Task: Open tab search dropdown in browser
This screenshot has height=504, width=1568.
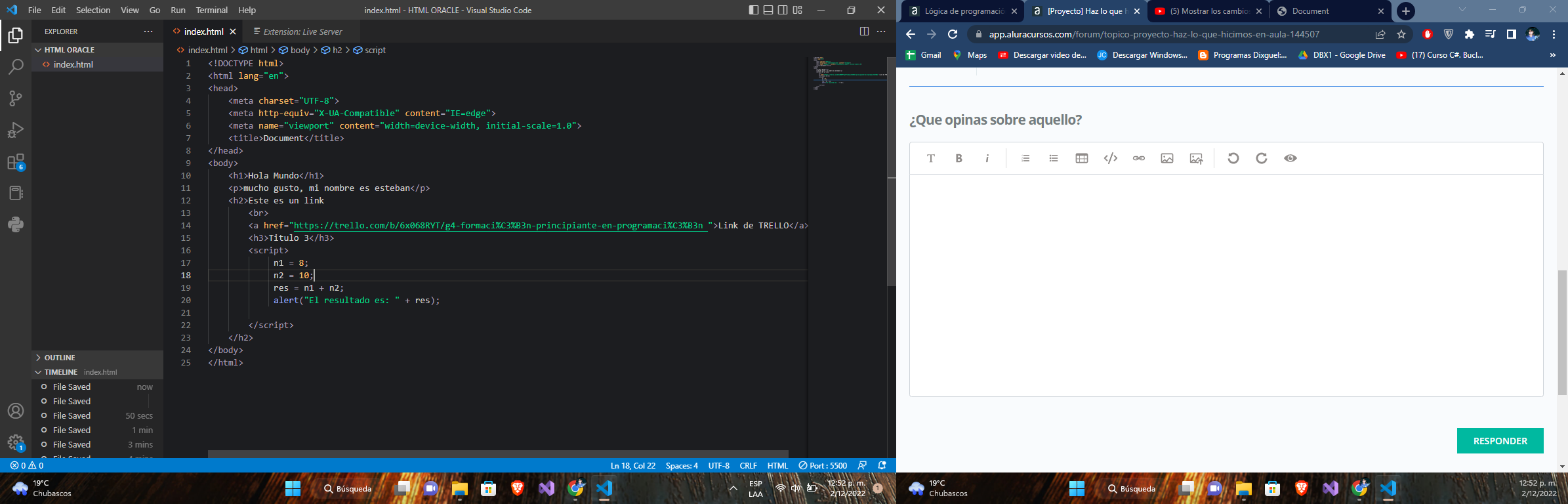Action: [x=1462, y=10]
